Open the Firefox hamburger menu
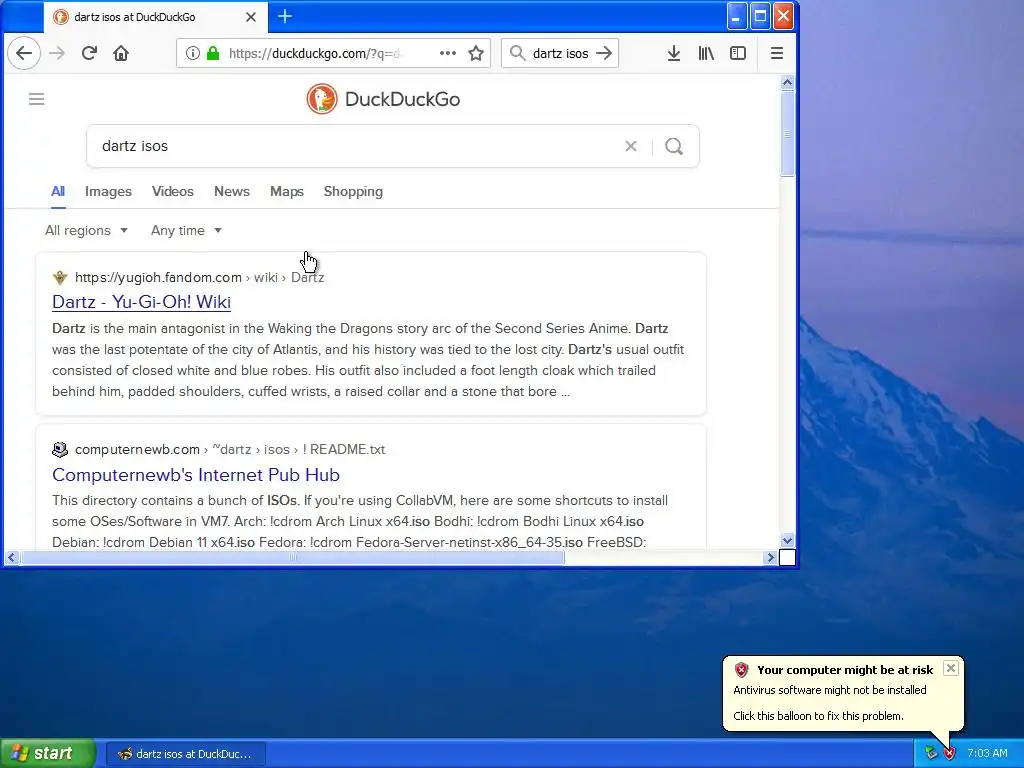Screen dimensions: 1024x768 pyautogui.click(x=776, y=53)
